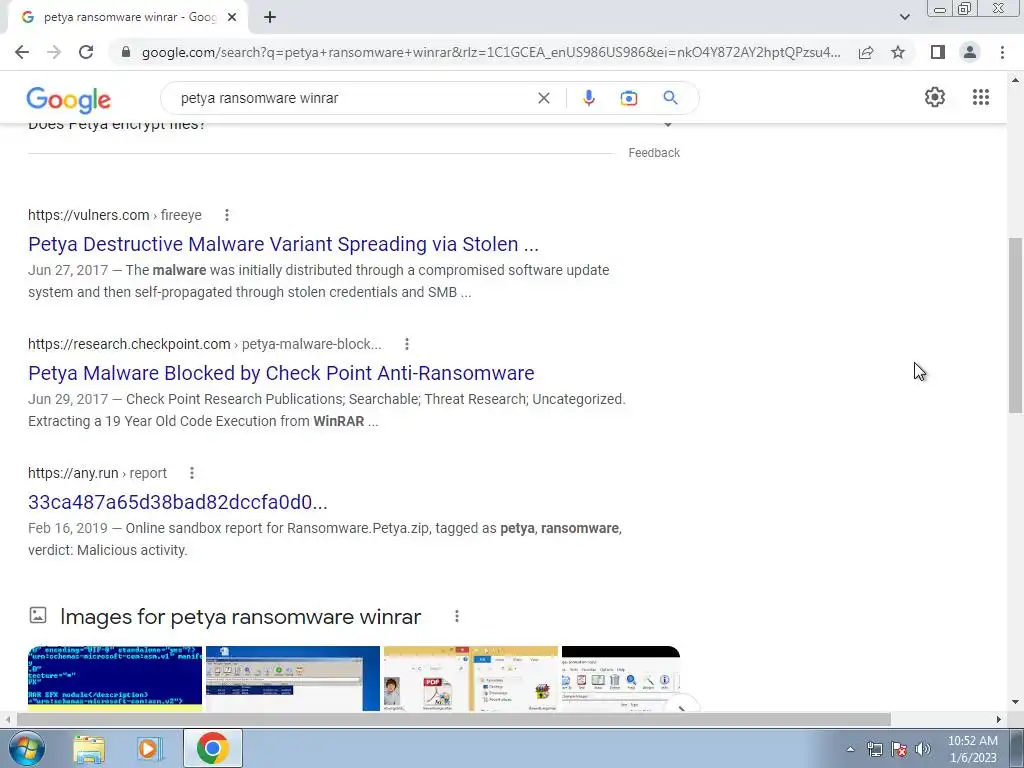Open the WinRAR window image thumbnail
The width and height of the screenshot is (1024, 768).
pos(293,678)
